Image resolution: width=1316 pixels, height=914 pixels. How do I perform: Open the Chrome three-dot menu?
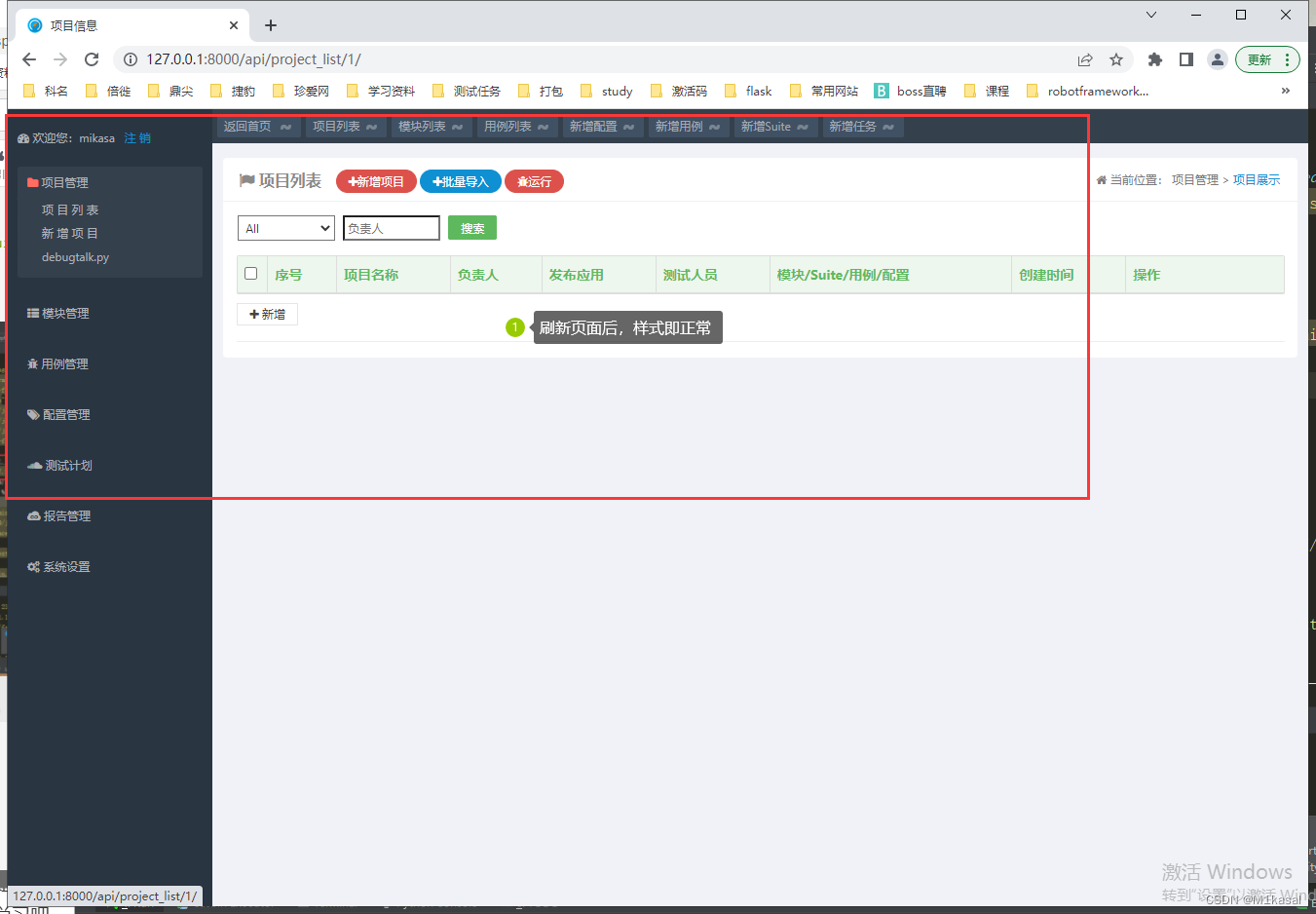[x=1287, y=59]
